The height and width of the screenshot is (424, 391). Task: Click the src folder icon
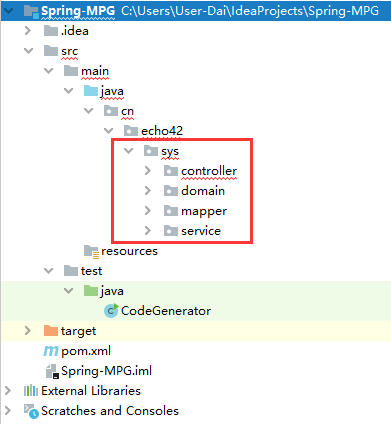[x=51, y=51]
